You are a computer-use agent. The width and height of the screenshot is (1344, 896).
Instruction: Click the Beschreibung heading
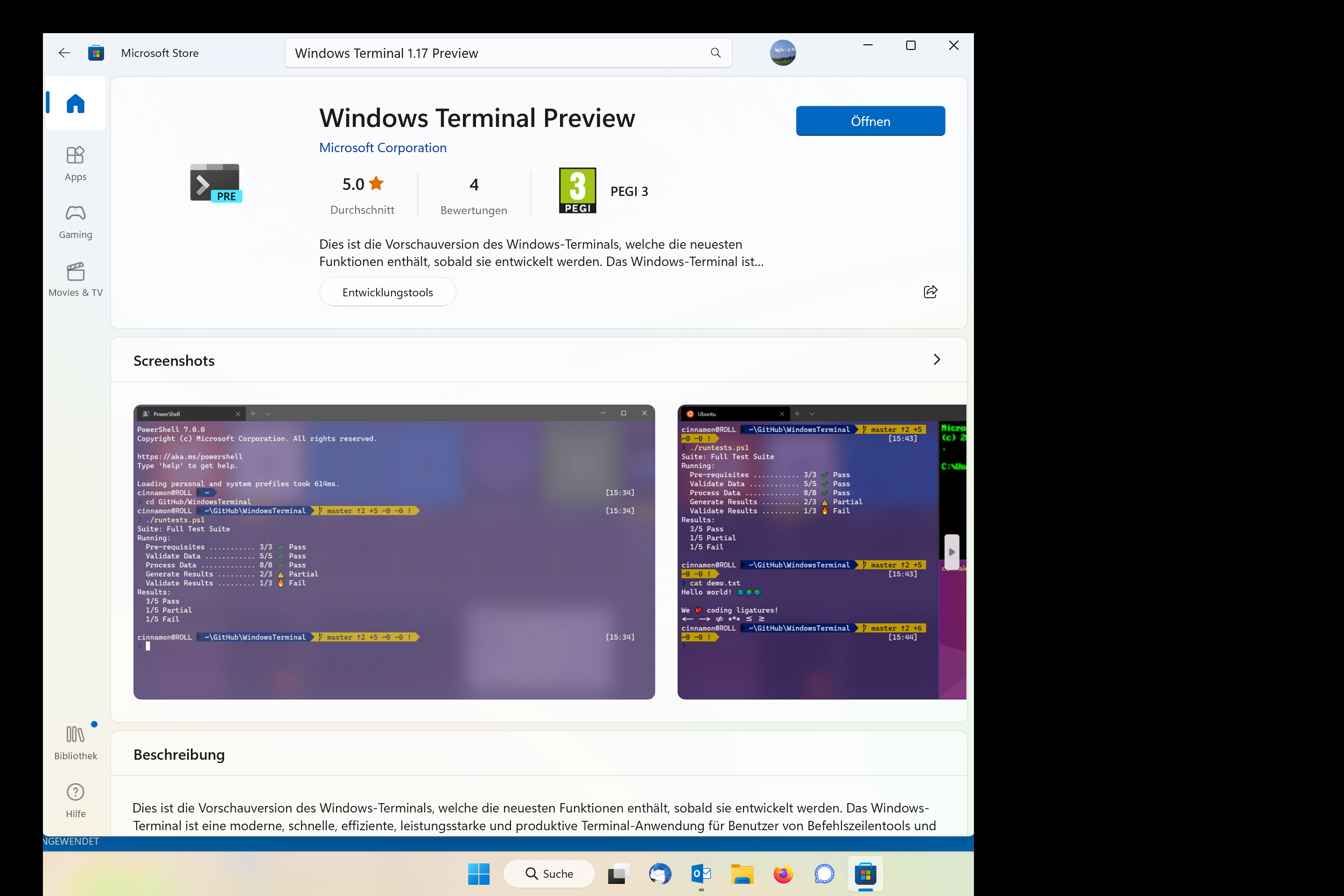point(179,754)
